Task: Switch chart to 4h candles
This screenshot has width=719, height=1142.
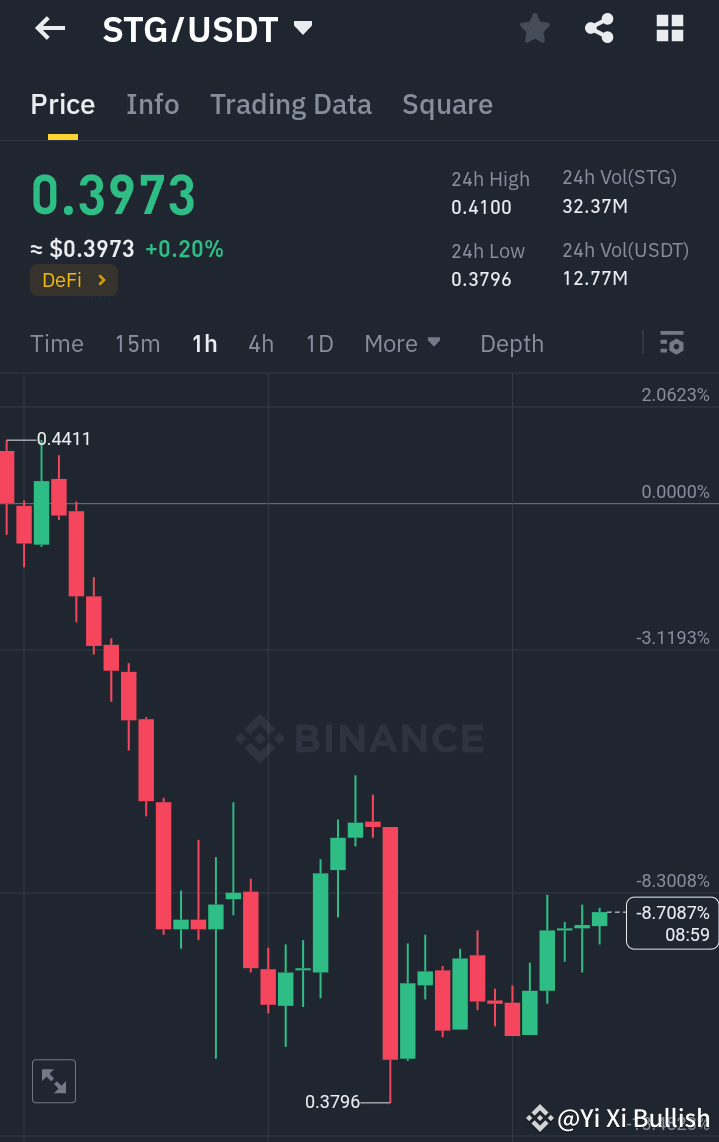Action: (x=260, y=343)
